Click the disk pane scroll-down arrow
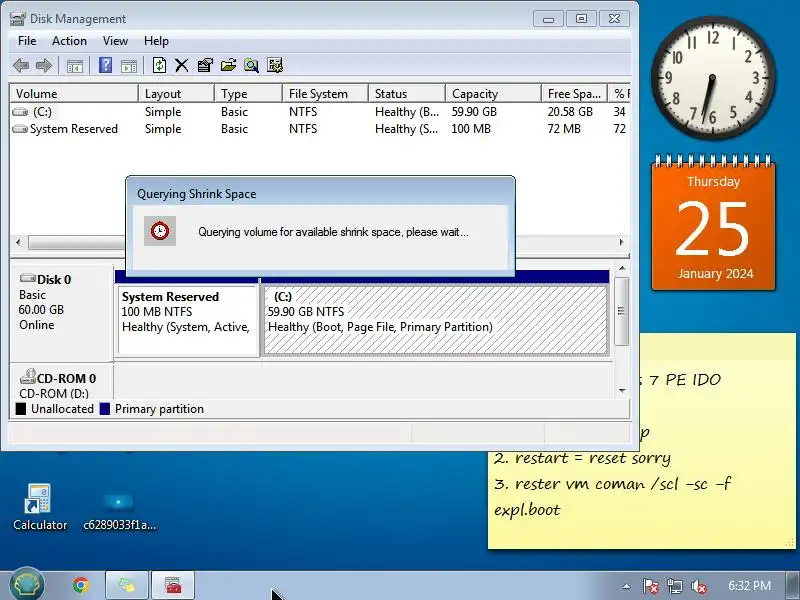Image resolution: width=800 pixels, height=600 pixels. pyautogui.click(x=622, y=391)
